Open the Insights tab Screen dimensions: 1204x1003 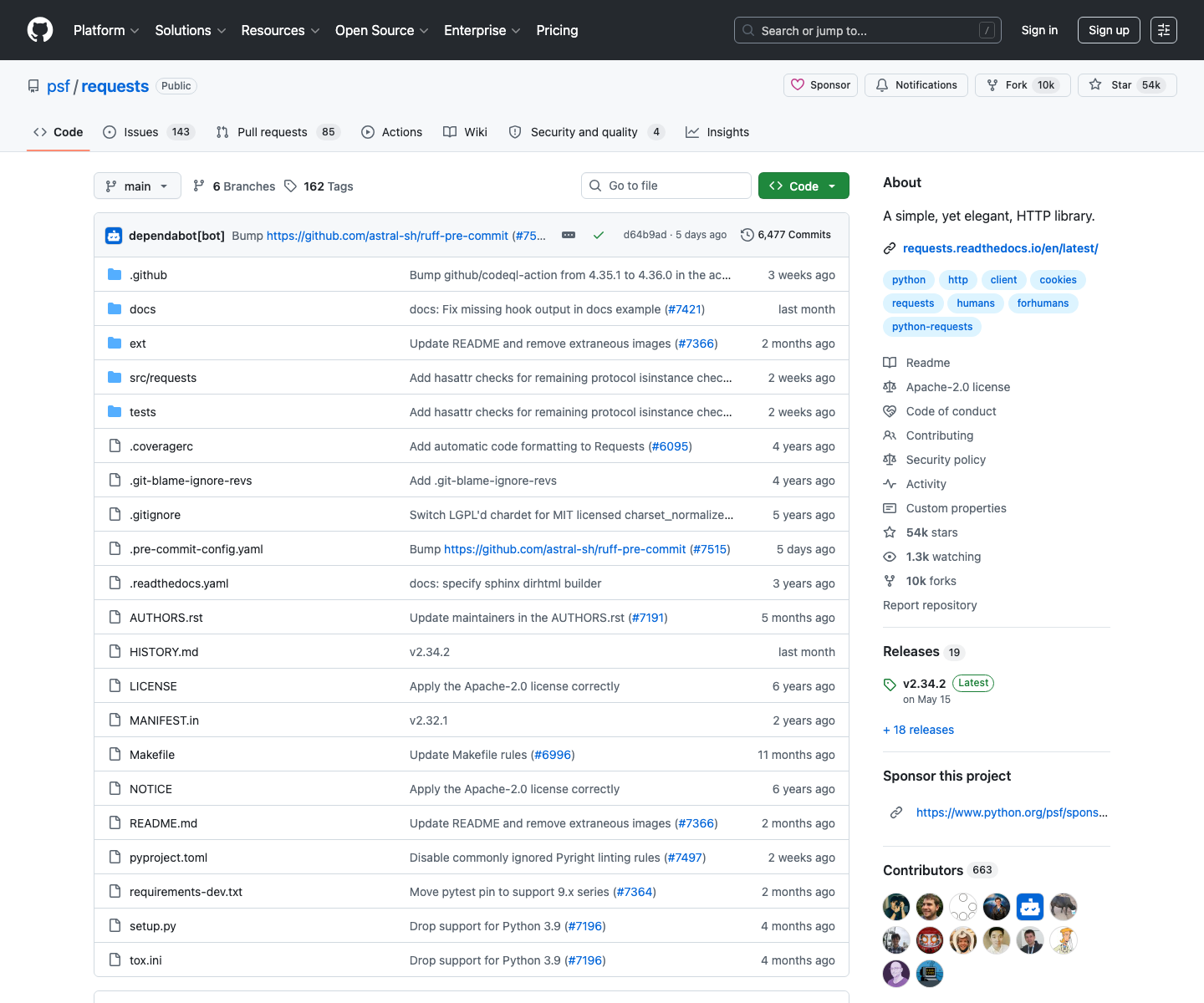(717, 132)
